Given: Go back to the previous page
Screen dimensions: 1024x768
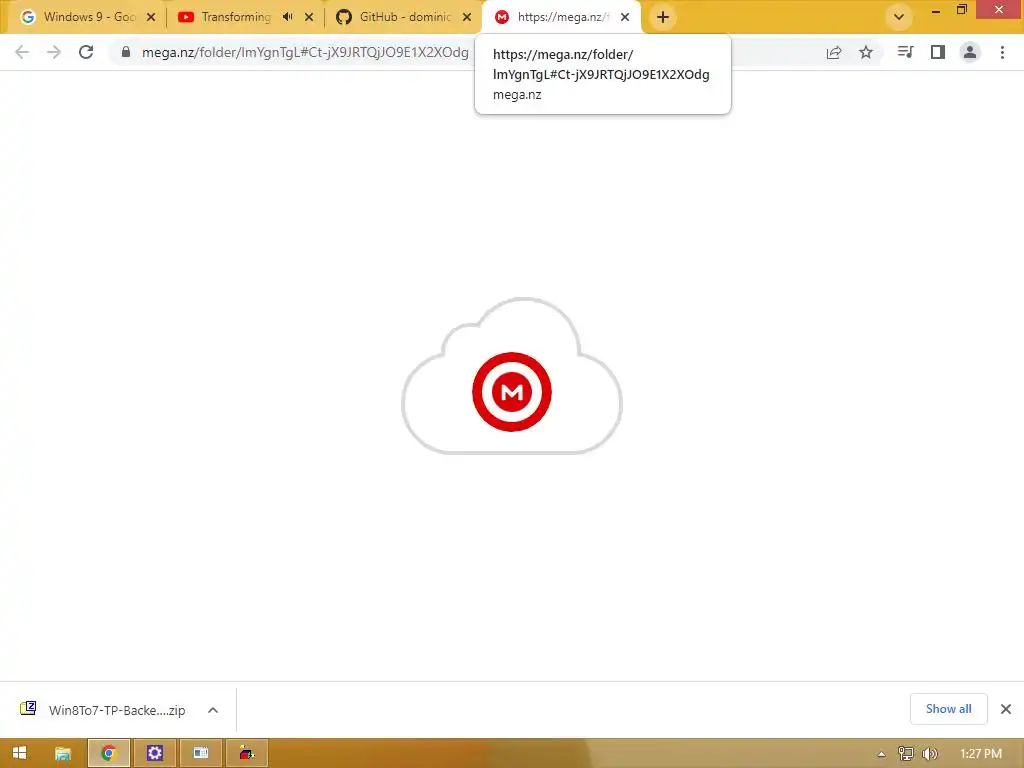Looking at the screenshot, I should tap(22, 52).
